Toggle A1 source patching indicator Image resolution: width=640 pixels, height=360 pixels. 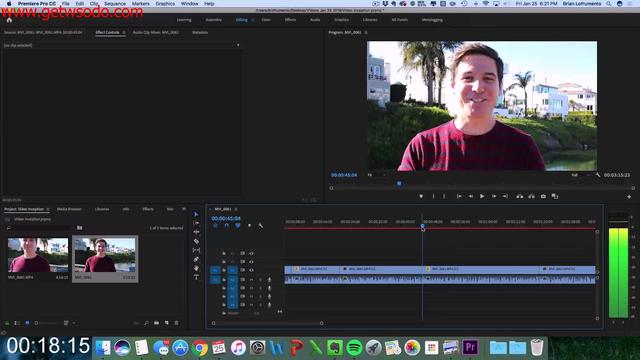(215, 280)
